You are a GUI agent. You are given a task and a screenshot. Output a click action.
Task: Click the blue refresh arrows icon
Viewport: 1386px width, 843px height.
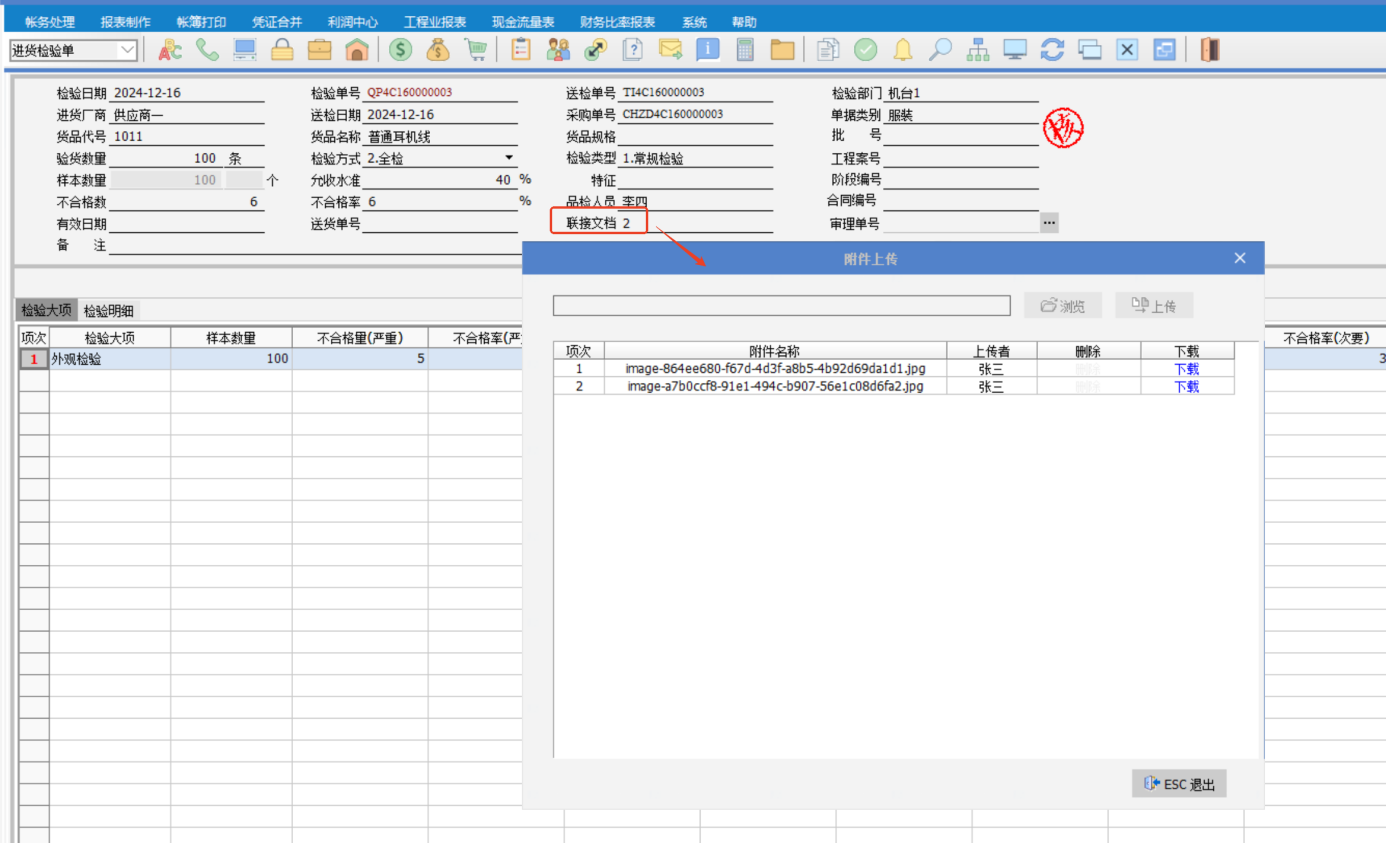1052,50
